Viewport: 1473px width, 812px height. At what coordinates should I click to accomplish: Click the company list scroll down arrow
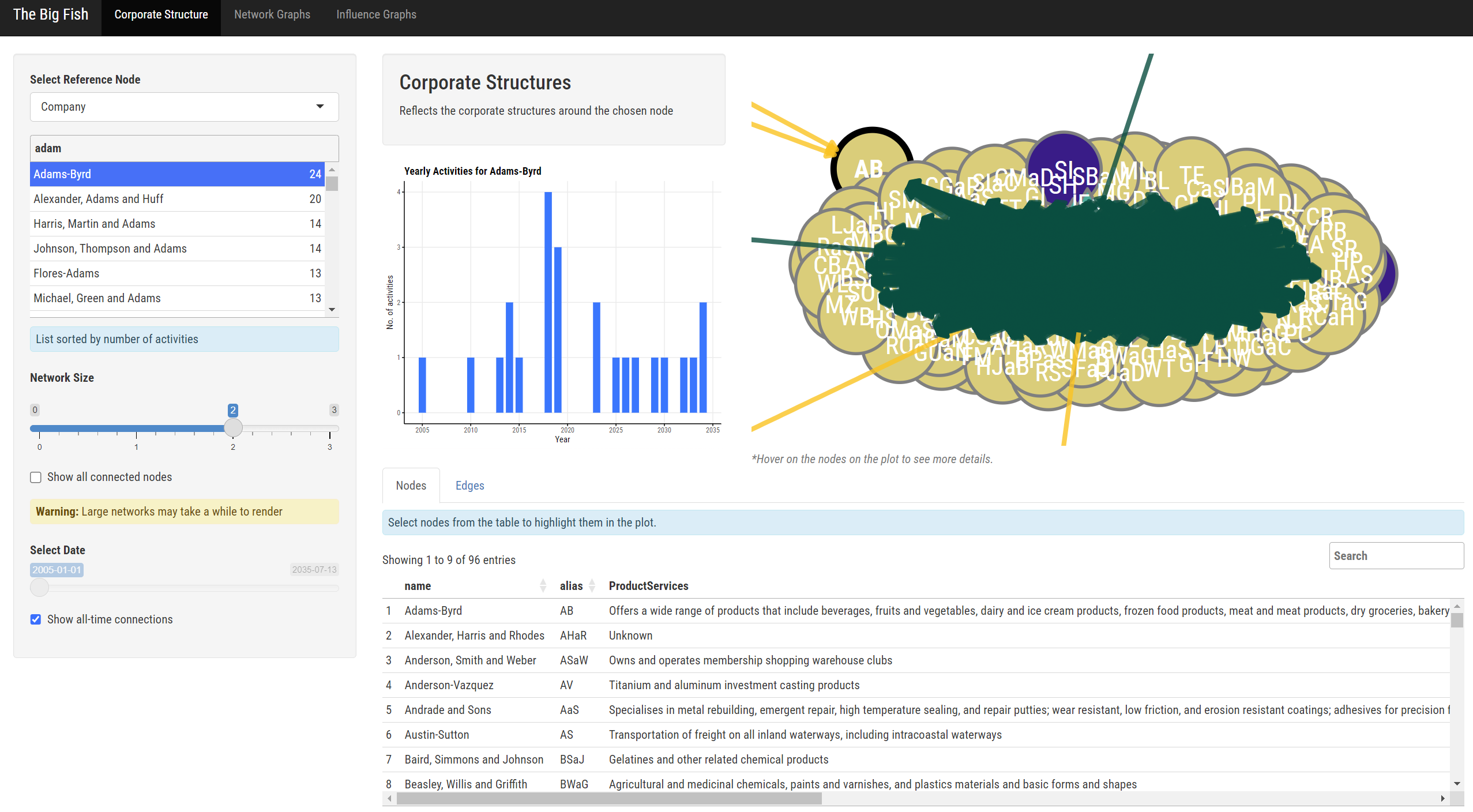332,310
